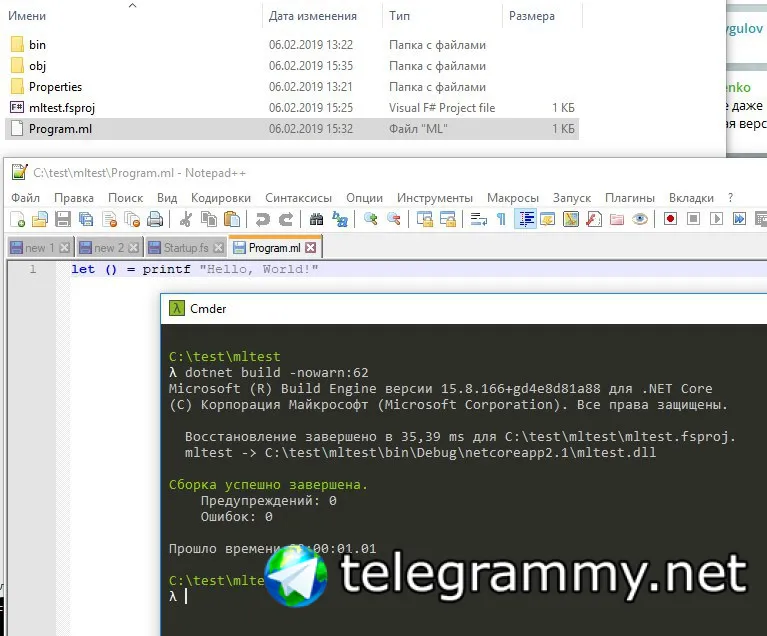The width and height of the screenshot is (767, 636).
Task: Open Folder as Workspace icon
Action: 617,219
